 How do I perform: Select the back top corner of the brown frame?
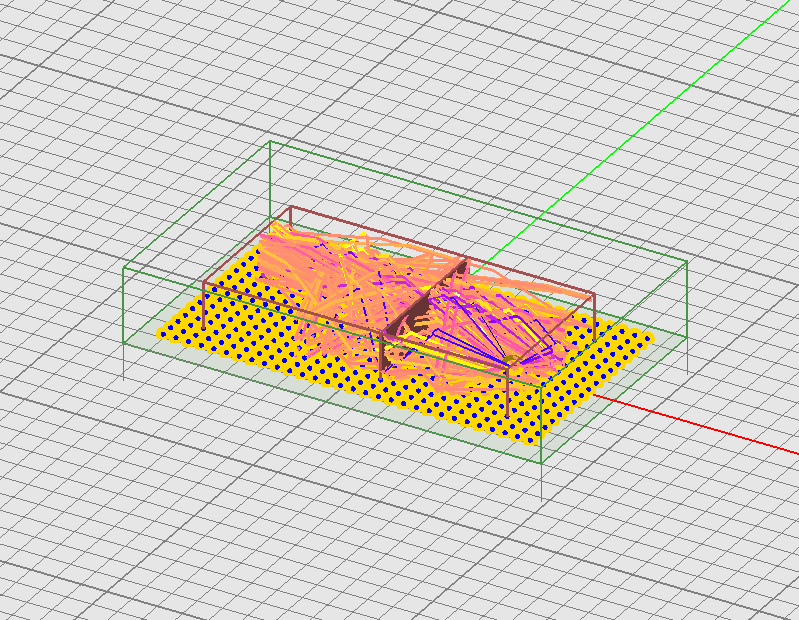click(291, 207)
